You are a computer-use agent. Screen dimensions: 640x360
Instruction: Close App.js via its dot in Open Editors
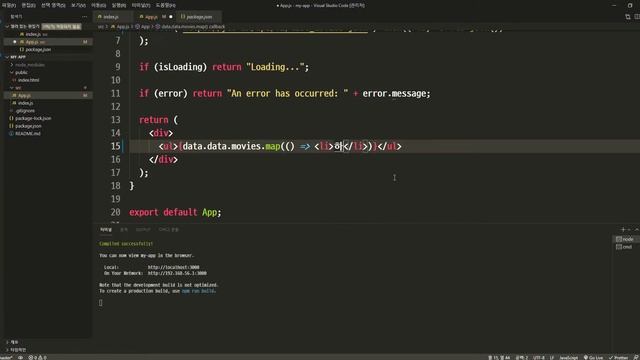pos(15,42)
